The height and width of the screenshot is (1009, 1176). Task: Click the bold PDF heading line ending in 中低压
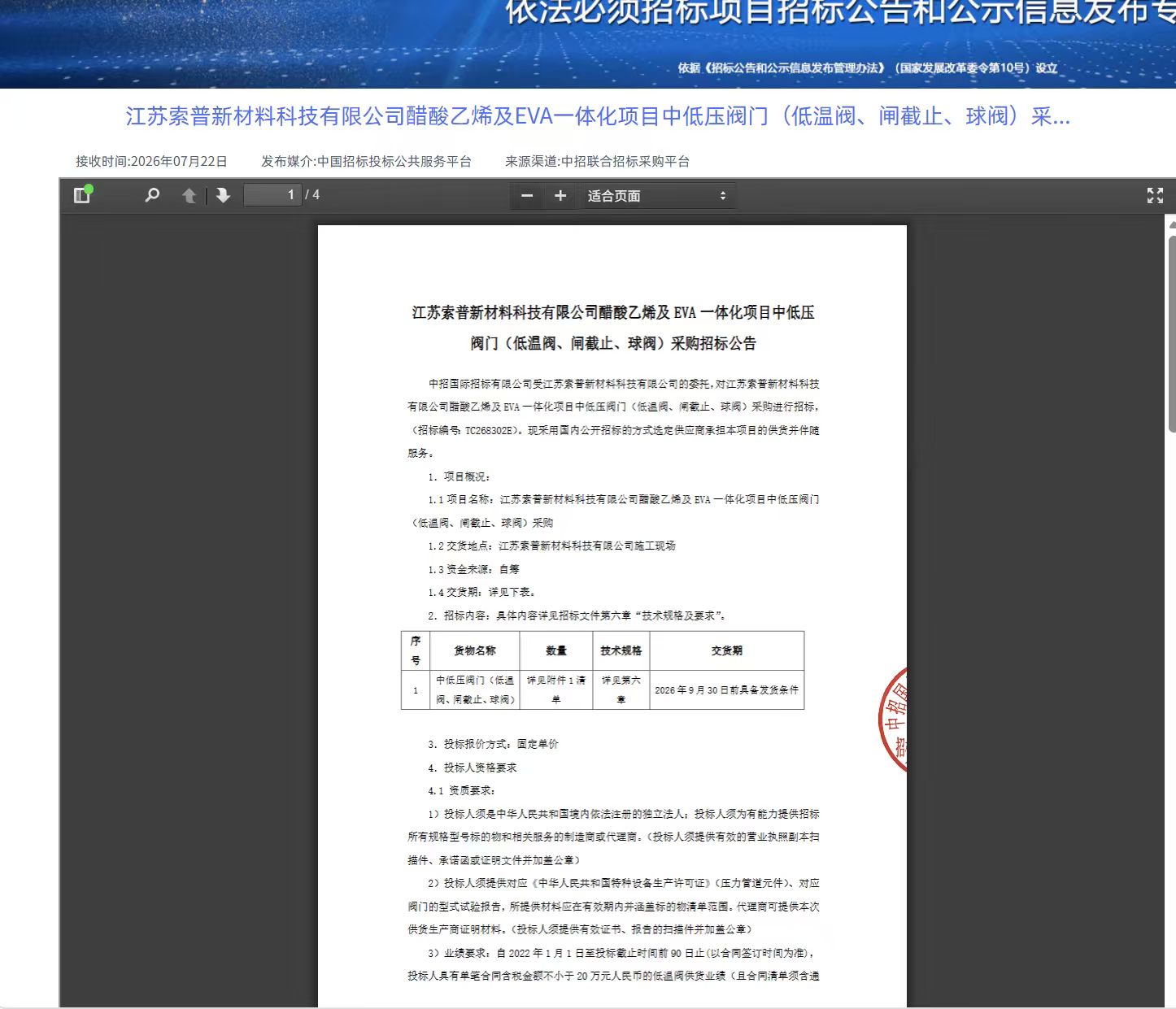[613, 313]
